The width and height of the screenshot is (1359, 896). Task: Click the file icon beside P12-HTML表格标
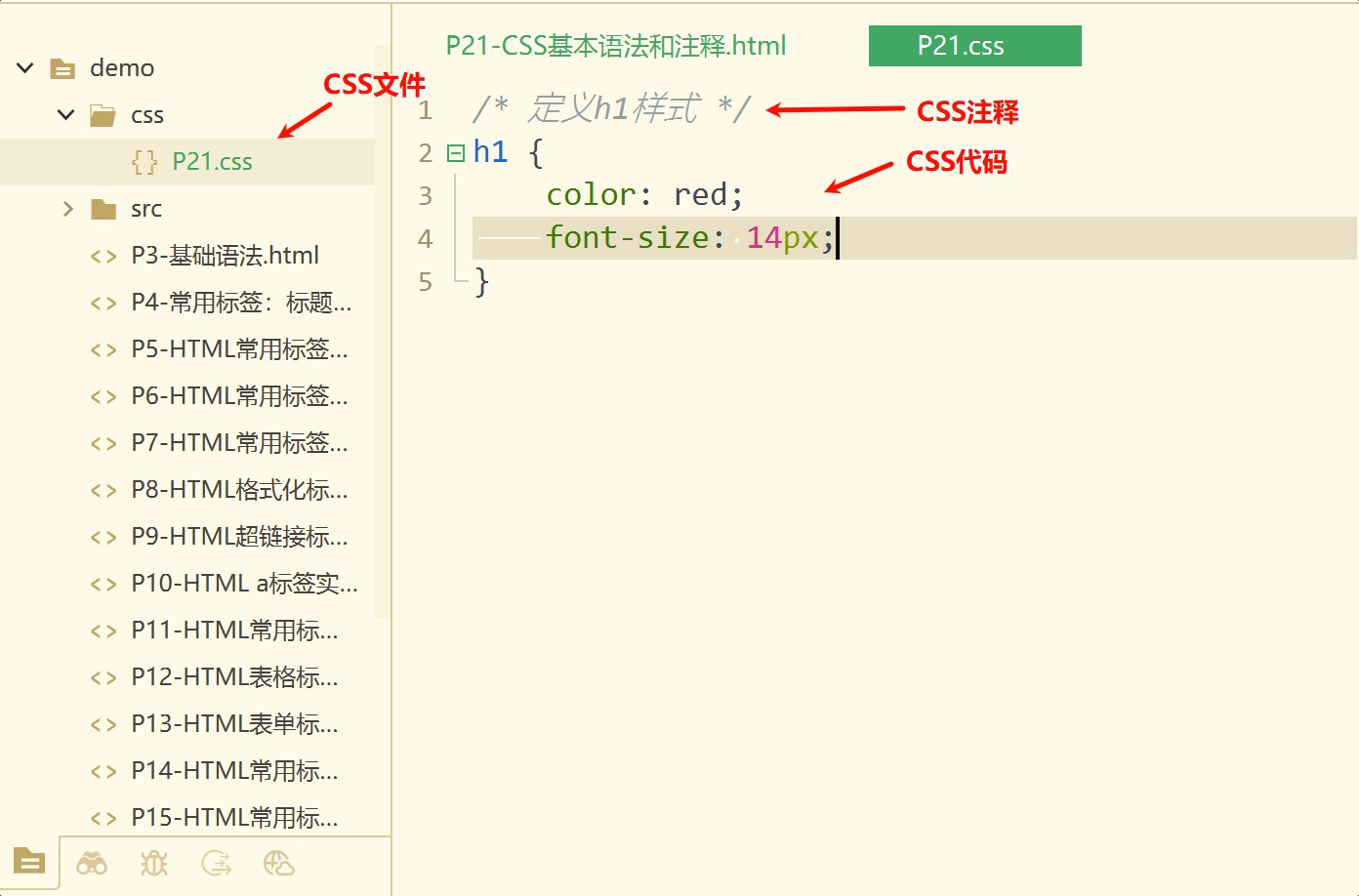click(x=103, y=677)
